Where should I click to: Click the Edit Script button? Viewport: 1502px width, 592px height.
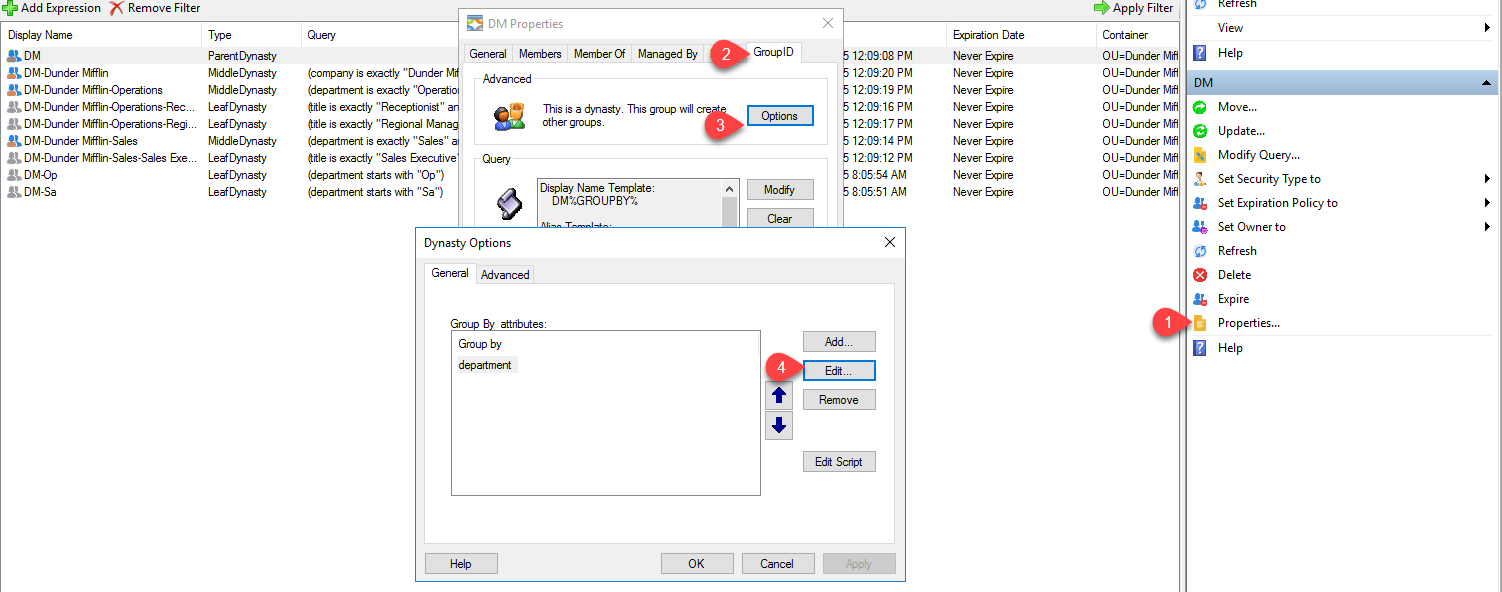839,461
